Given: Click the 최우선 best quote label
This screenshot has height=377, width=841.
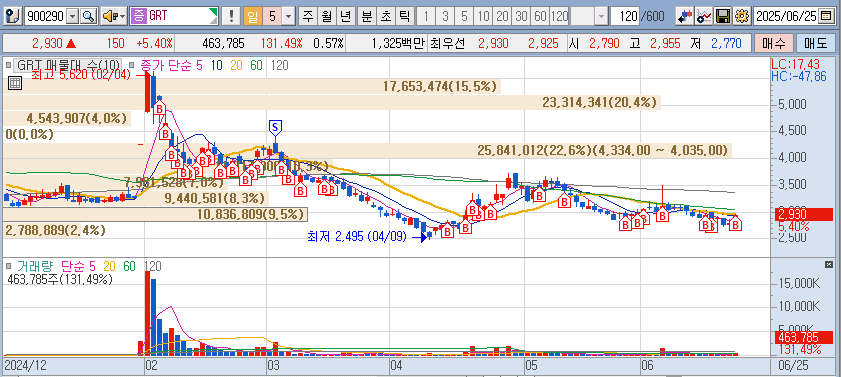Looking at the screenshot, I should pyautogui.click(x=448, y=43).
